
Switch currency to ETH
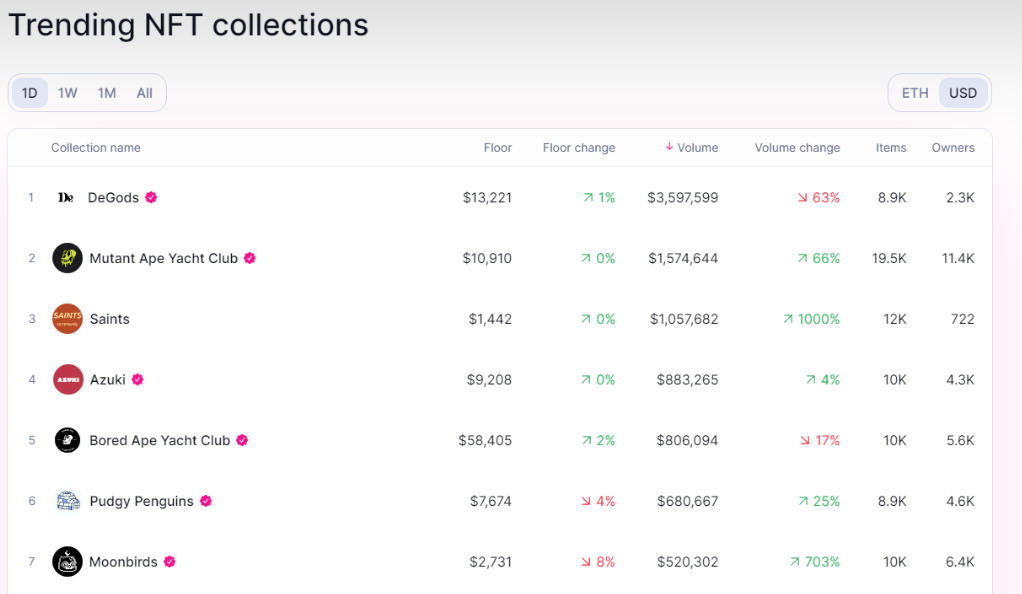pos(915,93)
